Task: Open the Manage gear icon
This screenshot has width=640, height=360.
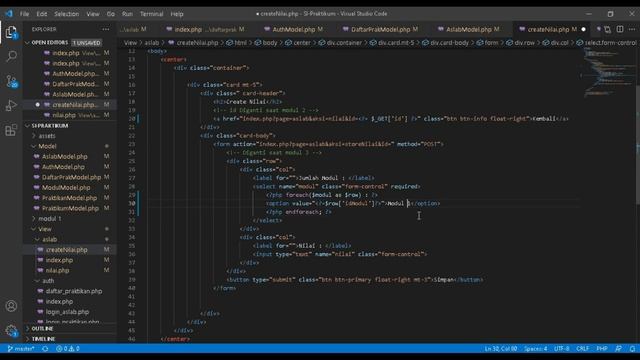Action: click(x=11, y=331)
